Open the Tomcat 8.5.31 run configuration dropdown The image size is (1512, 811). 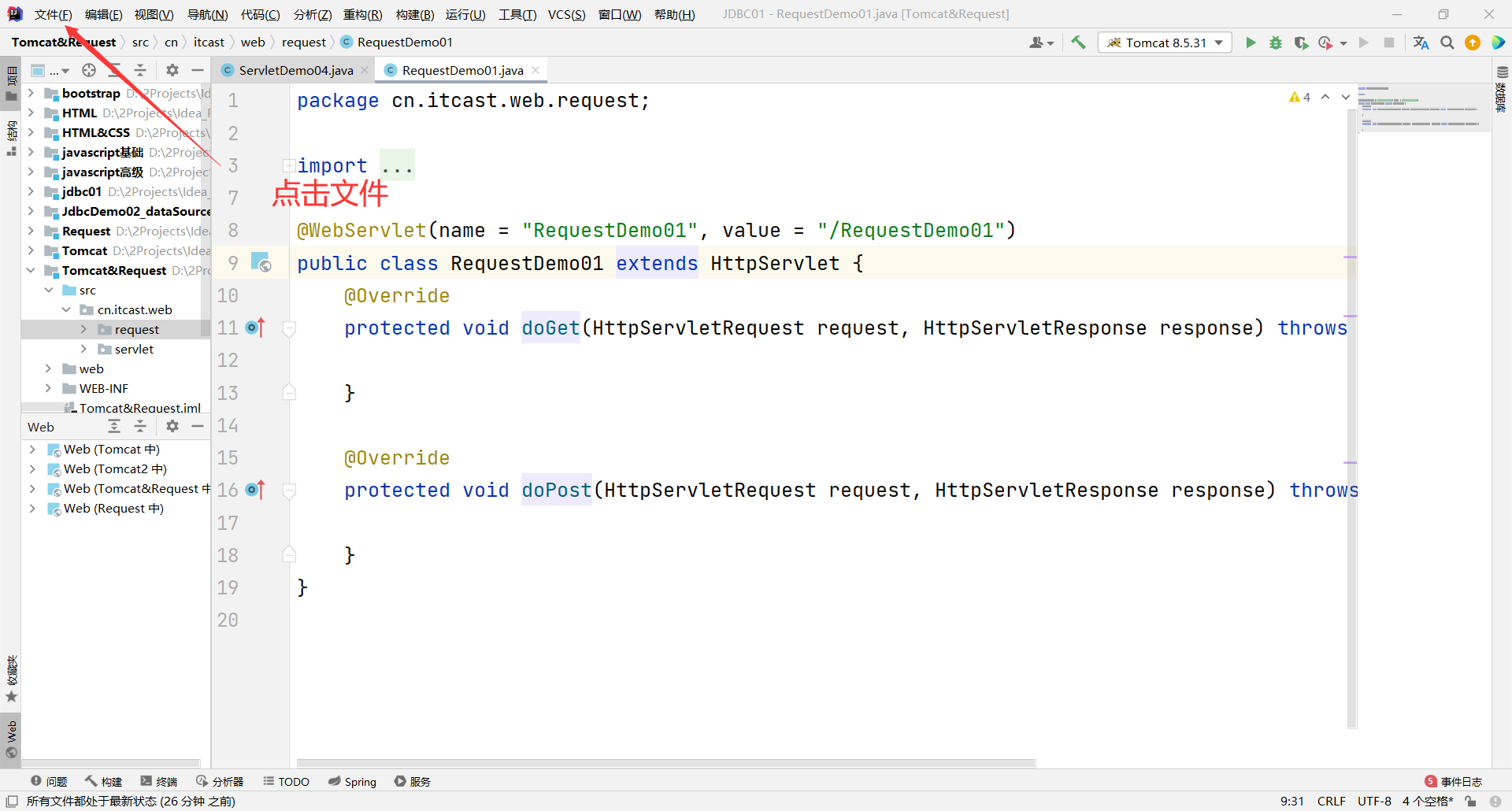tap(1165, 43)
